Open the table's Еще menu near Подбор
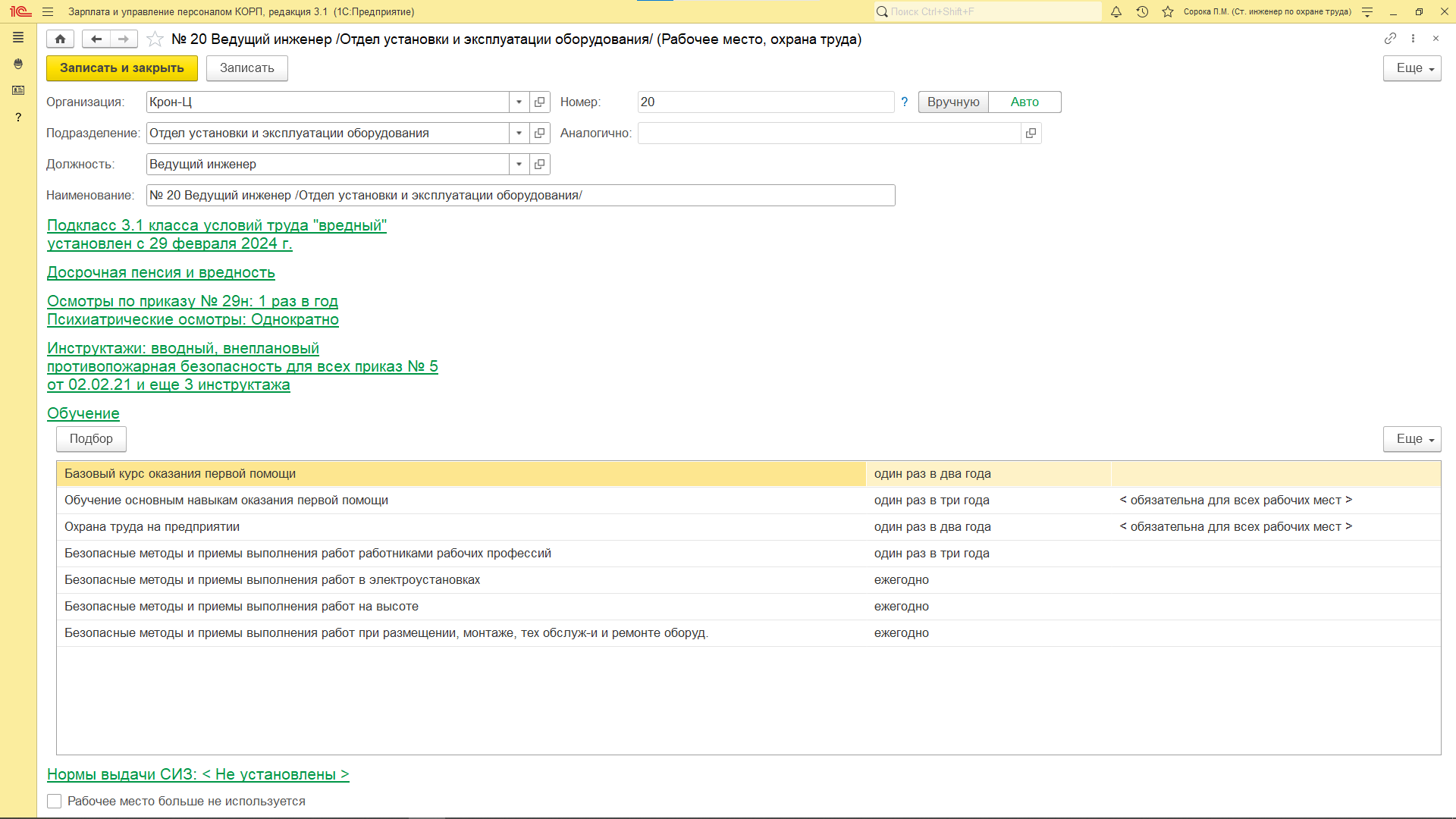The width and height of the screenshot is (1456, 819). click(1412, 439)
